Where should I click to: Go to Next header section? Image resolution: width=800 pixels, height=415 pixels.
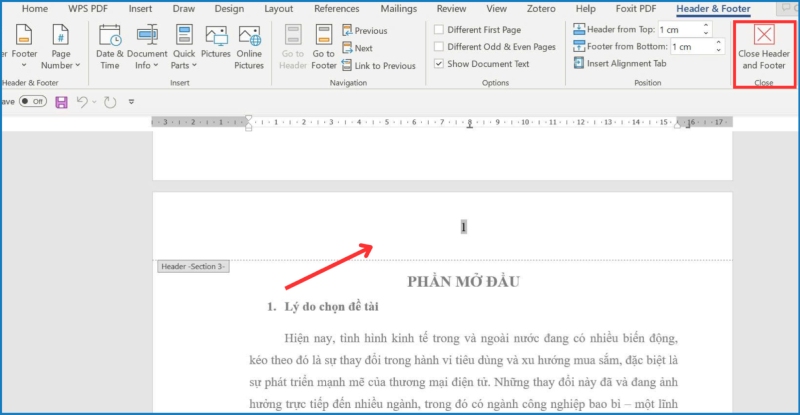[357, 48]
